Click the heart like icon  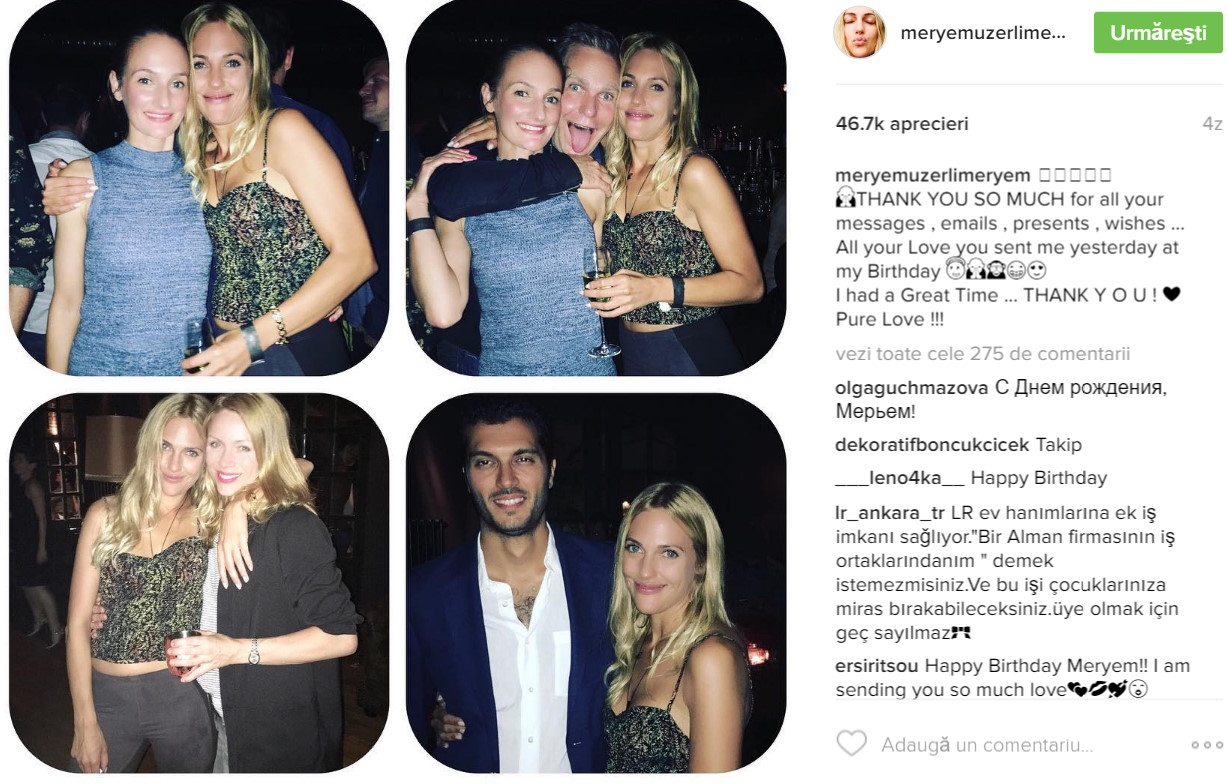click(851, 744)
